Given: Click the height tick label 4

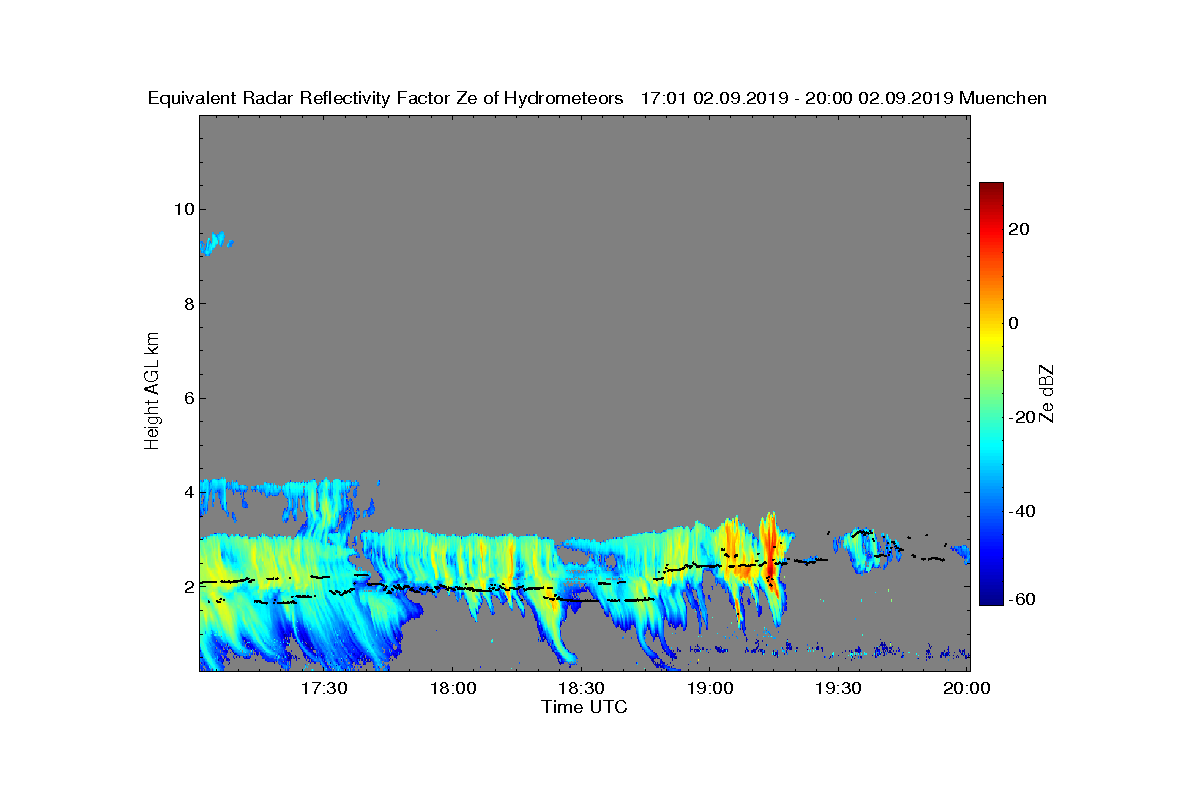Looking at the screenshot, I should pyautogui.click(x=187, y=492).
